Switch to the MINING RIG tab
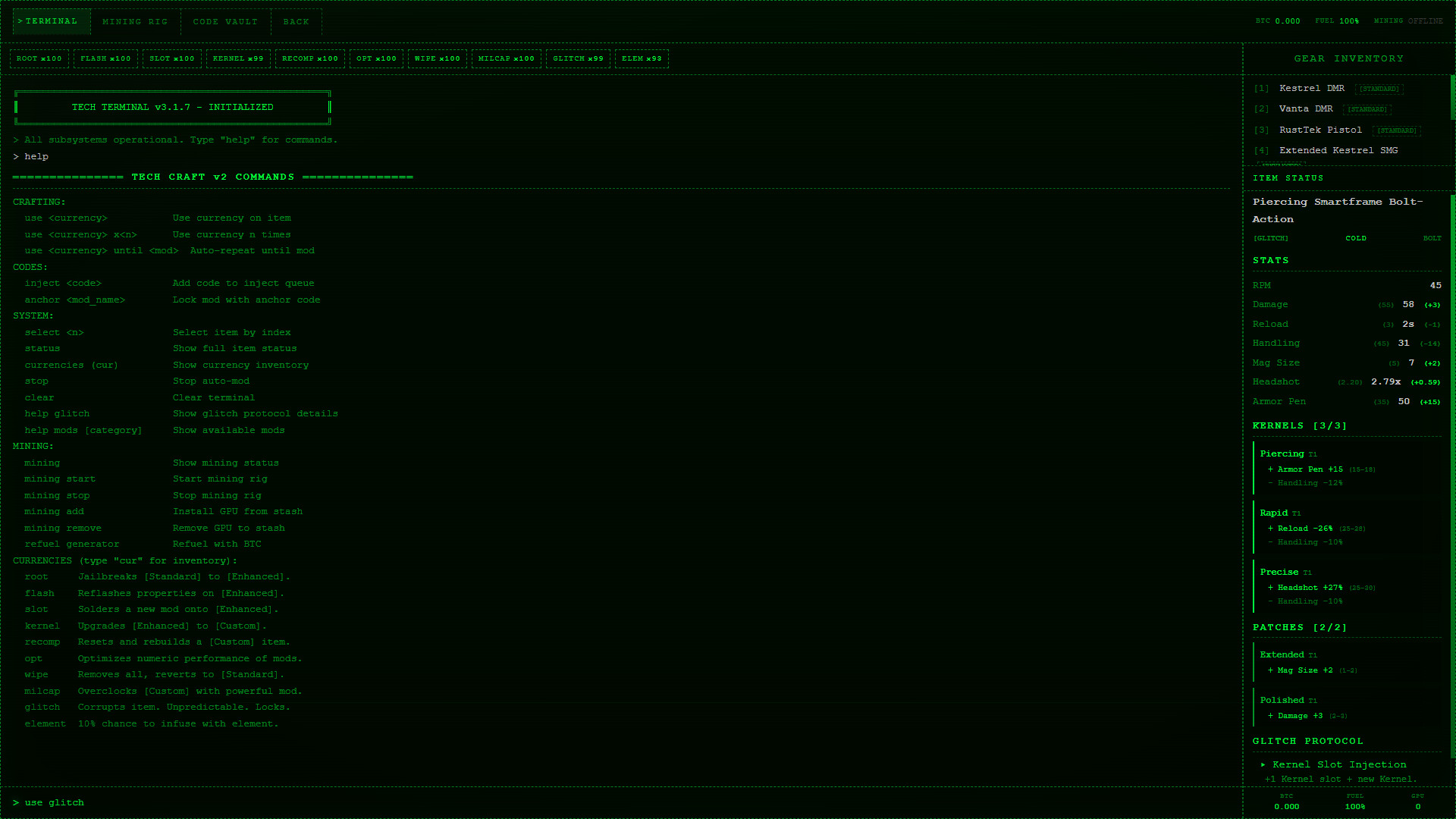Viewport: 1456px width, 819px height. pos(136,21)
